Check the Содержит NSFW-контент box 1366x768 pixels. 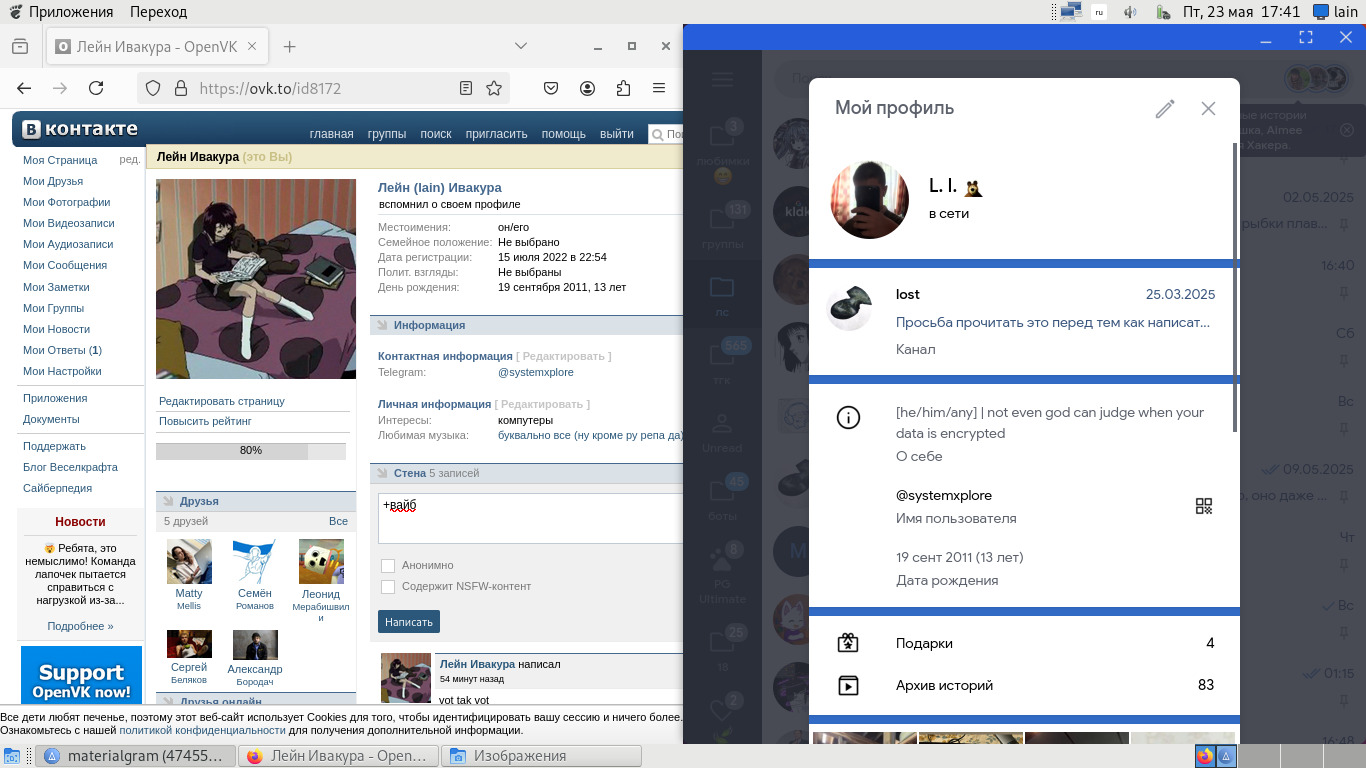tap(388, 587)
